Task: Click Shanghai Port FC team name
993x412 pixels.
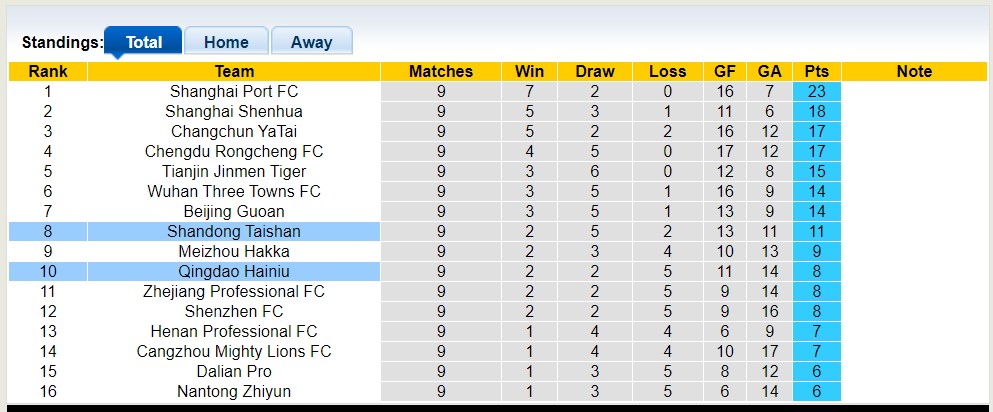Action: pos(234,91)
